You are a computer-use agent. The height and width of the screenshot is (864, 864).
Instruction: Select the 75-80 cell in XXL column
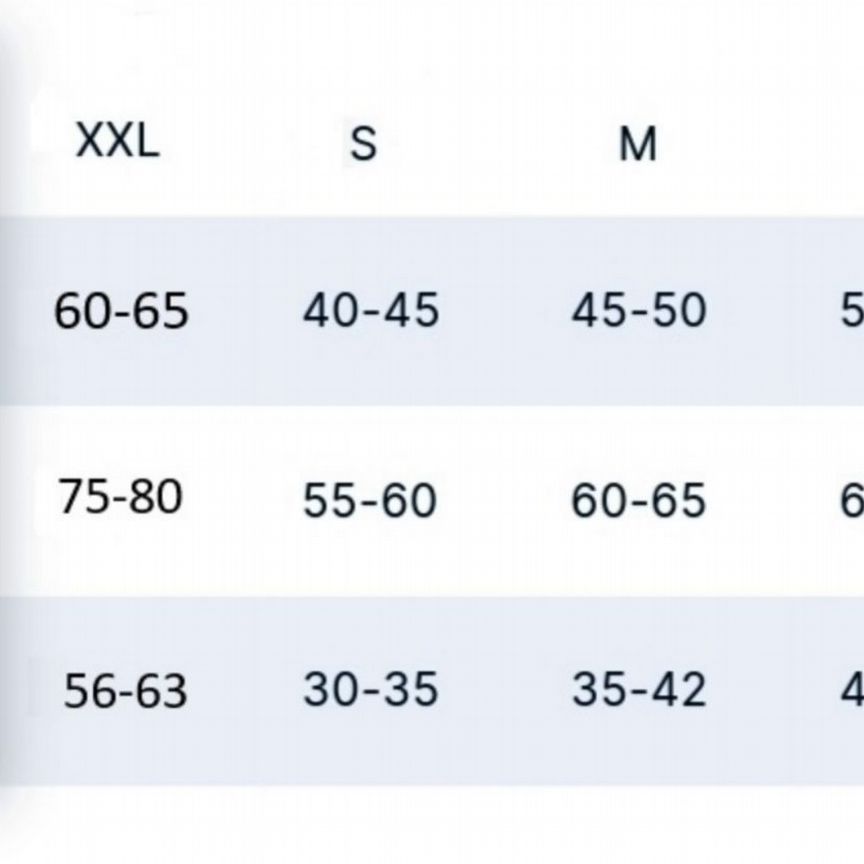click(121, 496)
